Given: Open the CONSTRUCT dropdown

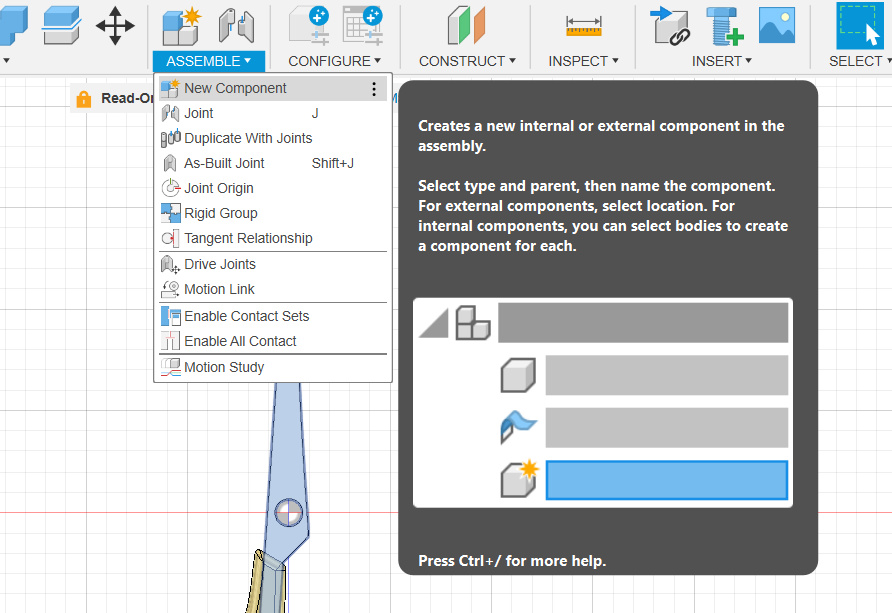Looking at the screenshot, I should point(467,61).
